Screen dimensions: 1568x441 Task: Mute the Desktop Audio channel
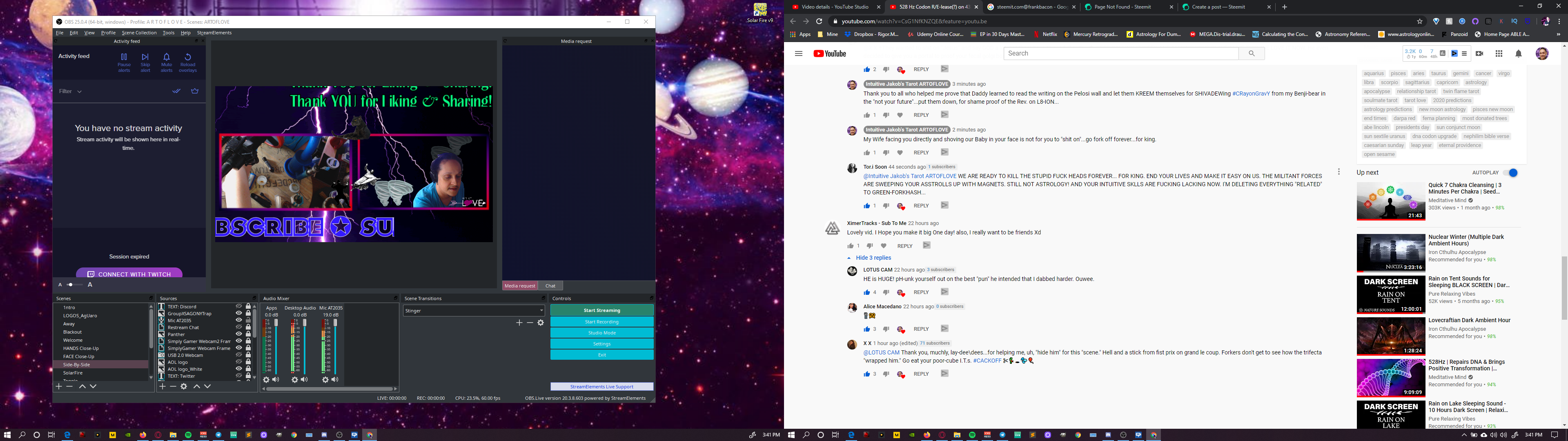[304, 379]
